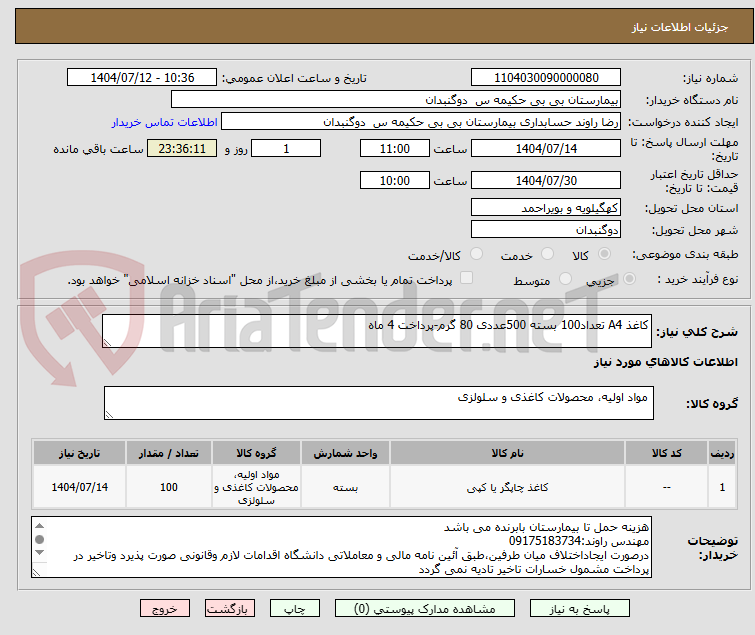Click the deadline hour field 11:00
Screen dimensions: 755x635
click(x=394, y=148)
